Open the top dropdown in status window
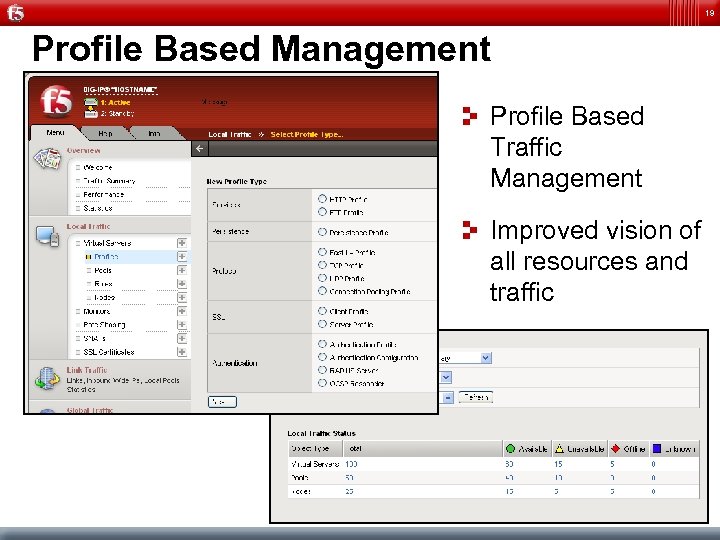 tap(486, 358)
